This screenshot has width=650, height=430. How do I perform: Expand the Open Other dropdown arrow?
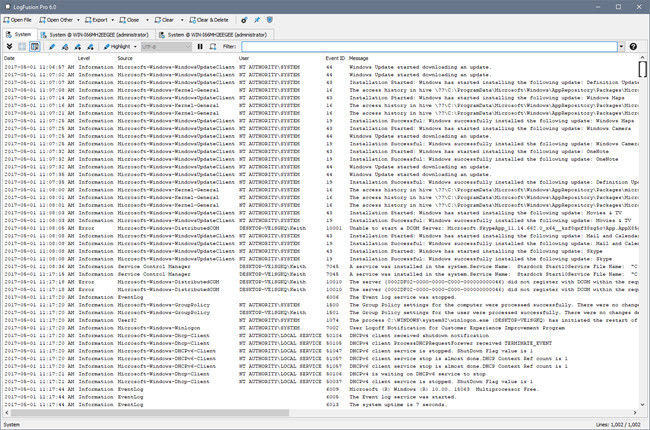tap(78, 20)
